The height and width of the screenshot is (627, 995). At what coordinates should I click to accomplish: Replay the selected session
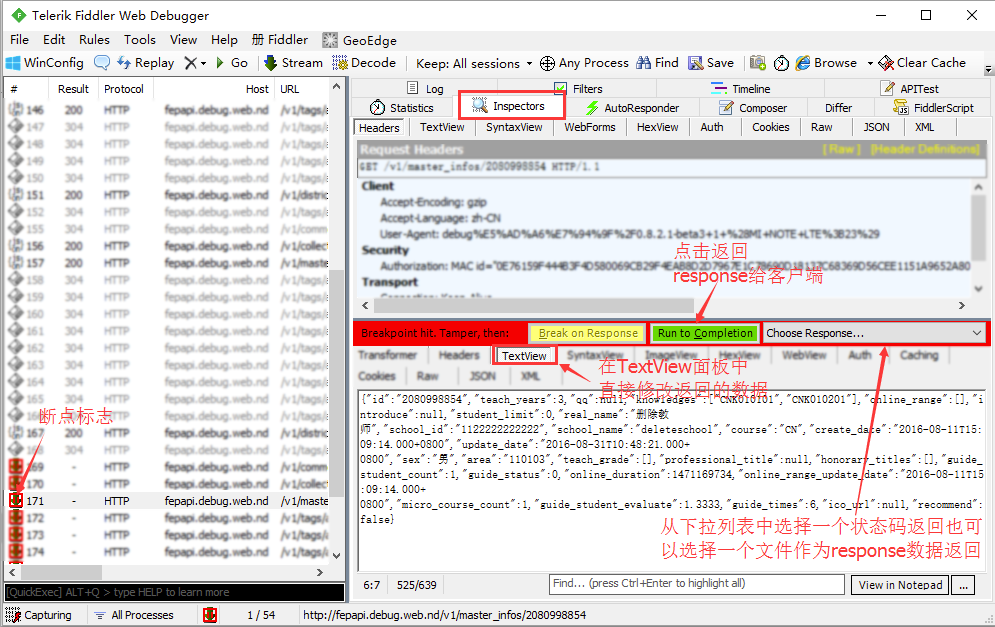click(146, 63)
